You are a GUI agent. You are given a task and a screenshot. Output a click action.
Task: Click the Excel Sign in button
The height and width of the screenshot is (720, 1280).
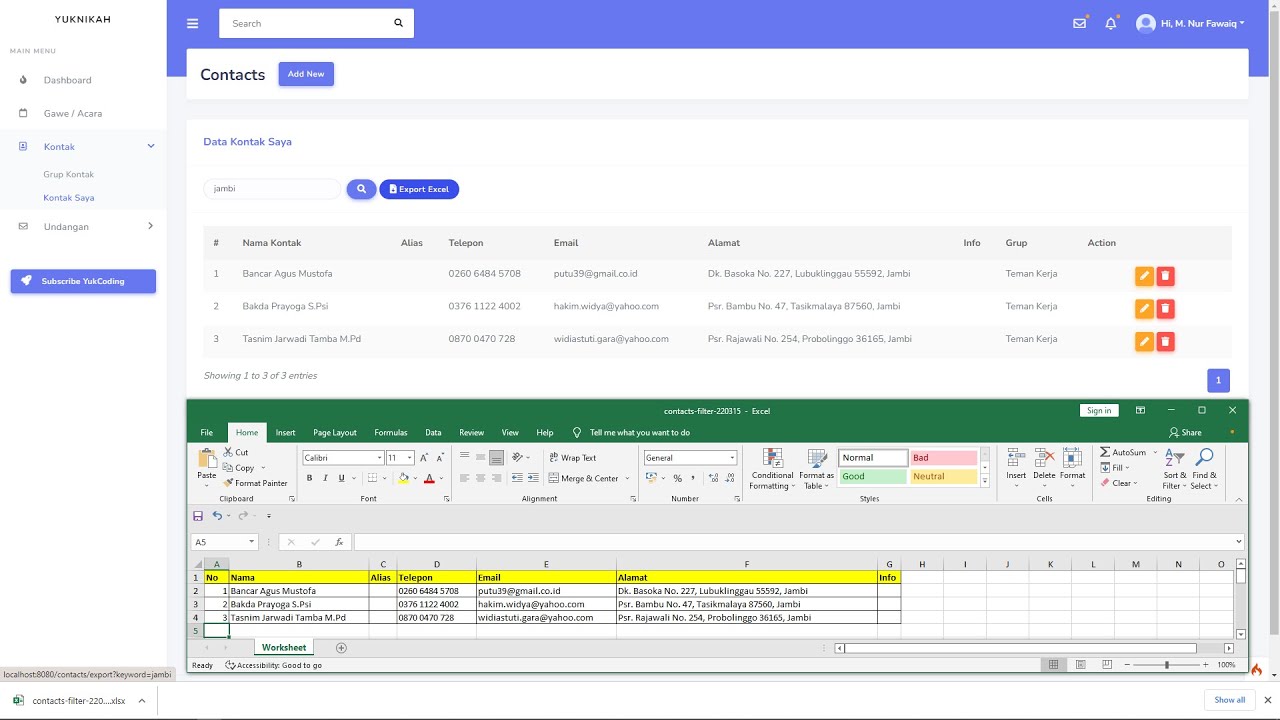click(1099, 410)
